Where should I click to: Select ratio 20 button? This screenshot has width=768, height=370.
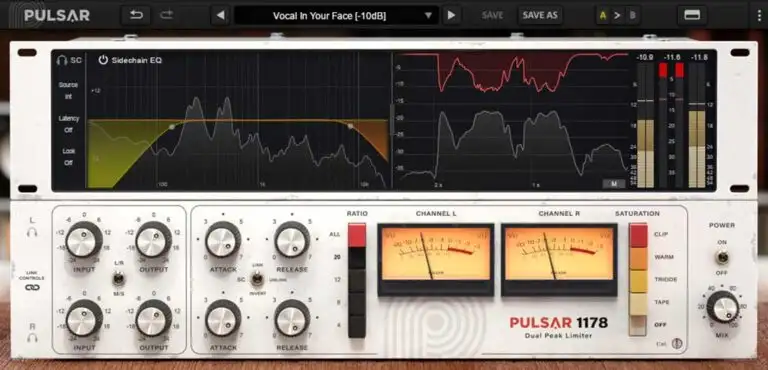357,258
